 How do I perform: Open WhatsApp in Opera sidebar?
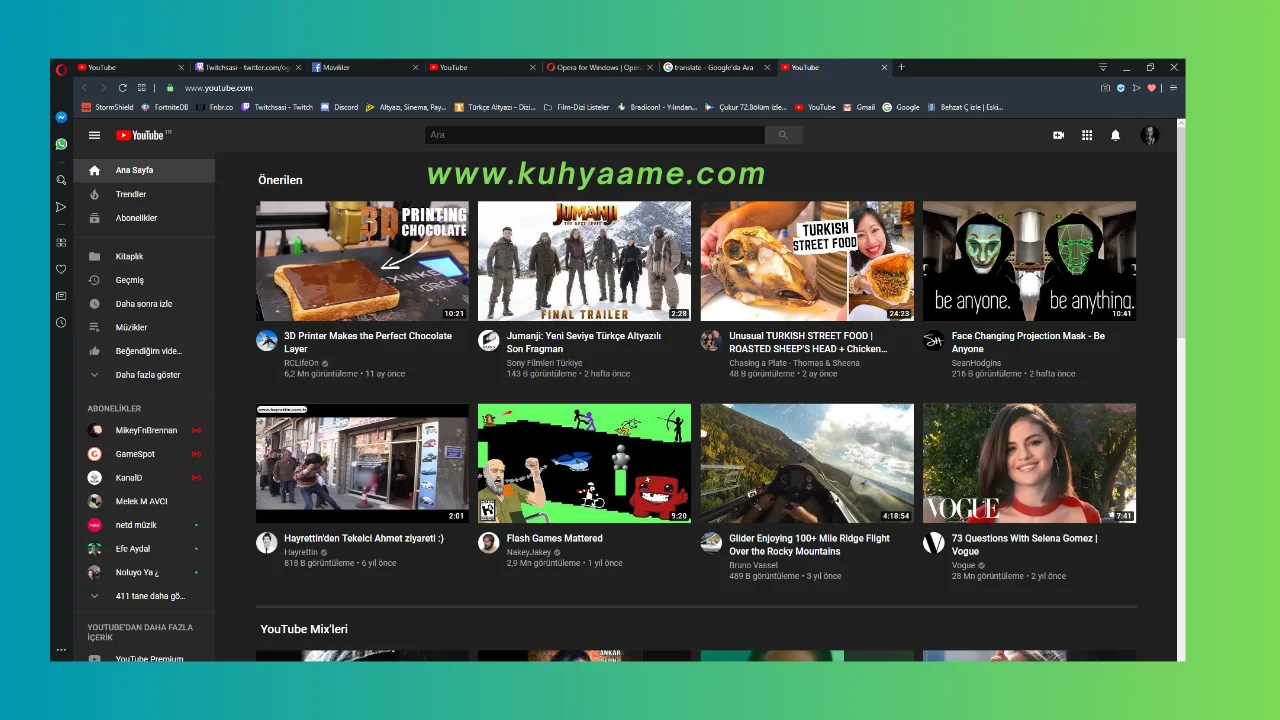click(x=61, y=144)
